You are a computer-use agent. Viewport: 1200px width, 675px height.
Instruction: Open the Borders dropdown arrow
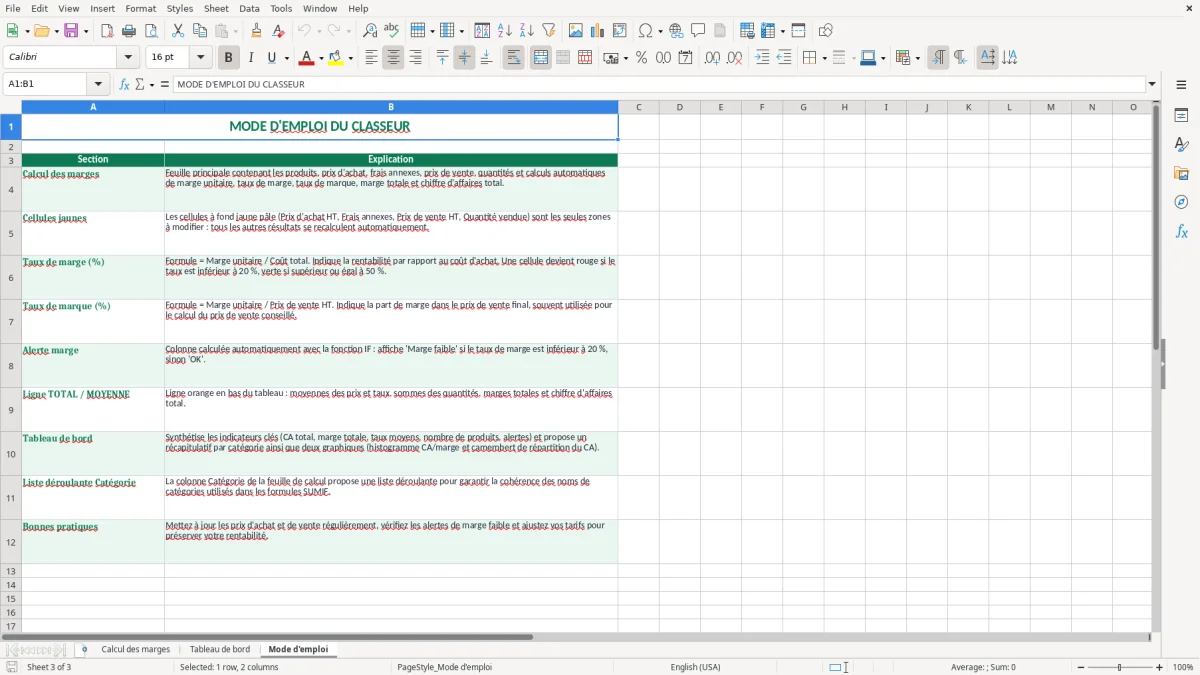click(x=823, y=58)
